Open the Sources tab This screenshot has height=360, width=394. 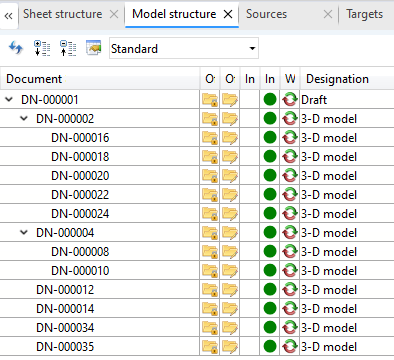tap(266, 14)
